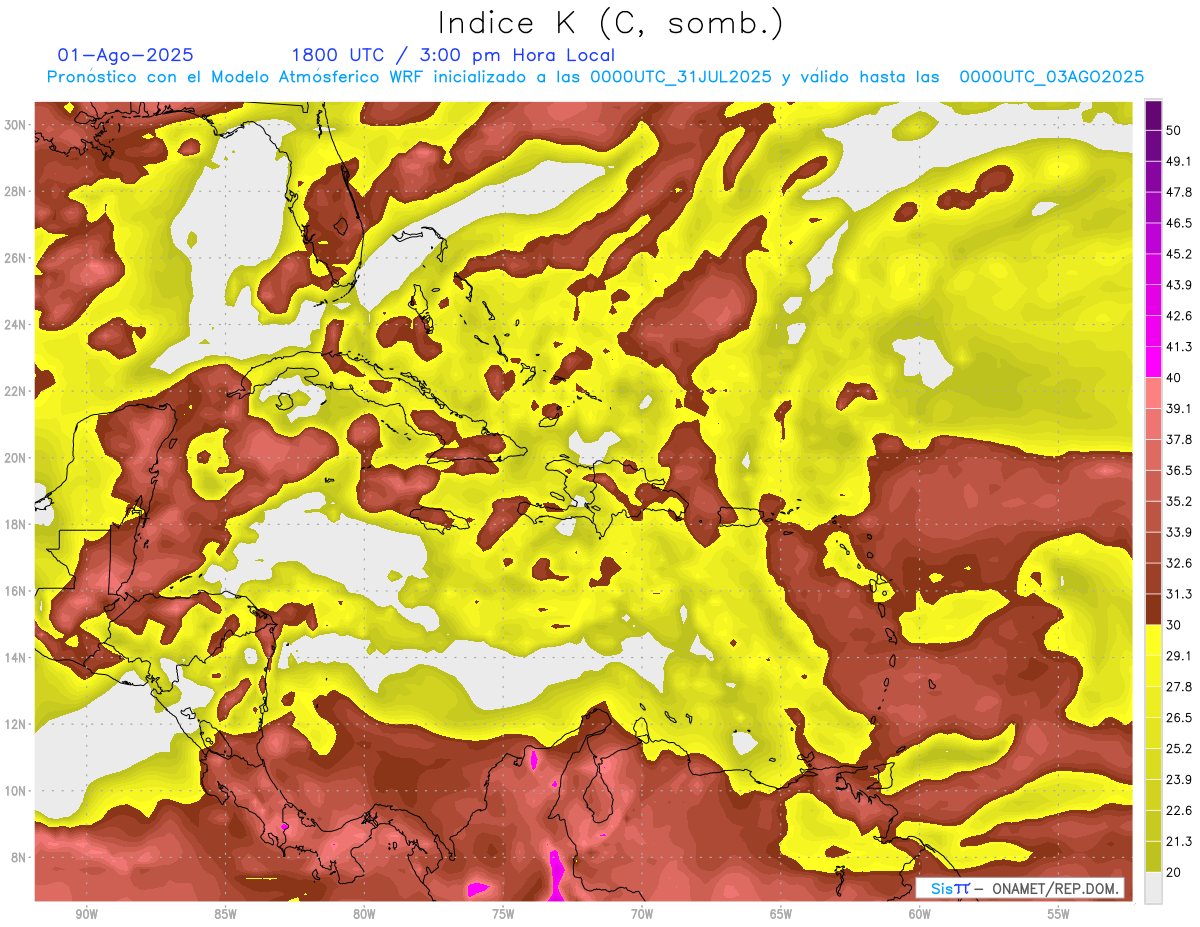
Task: Click the '14N' latitude label
Action: [x=15, y=658]
